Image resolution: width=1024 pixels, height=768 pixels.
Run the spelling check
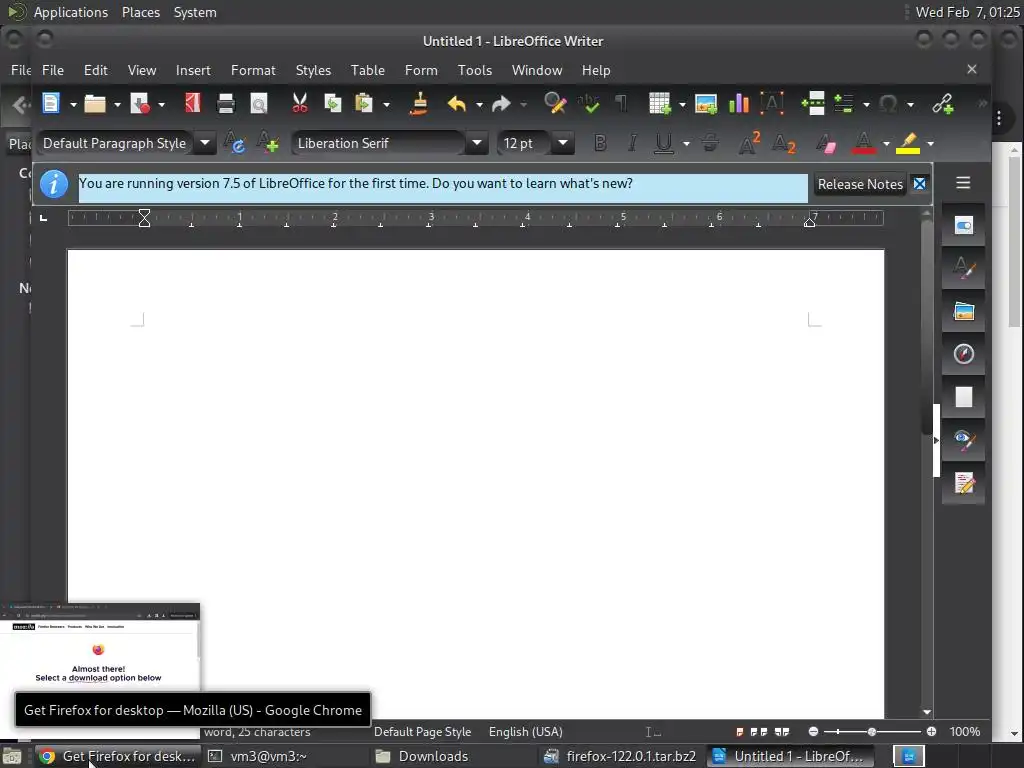(588, 103)
